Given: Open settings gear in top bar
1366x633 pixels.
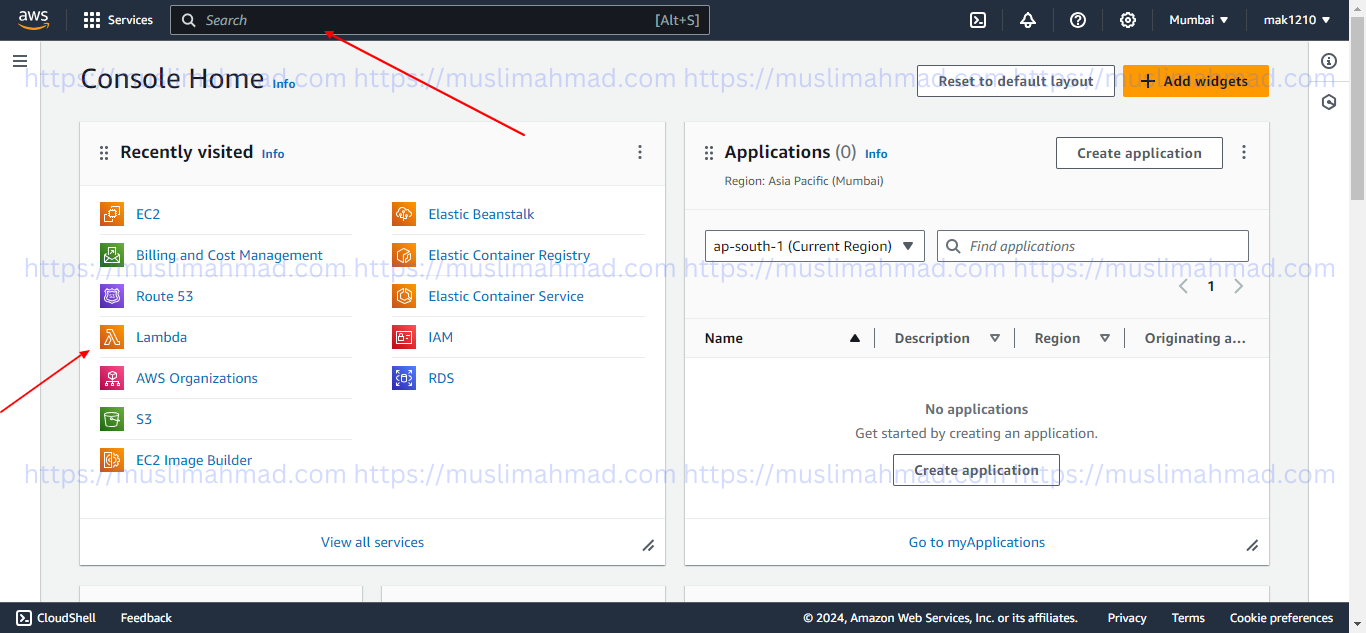Looking at the screenshot, I should click(x=1128, y=20).
